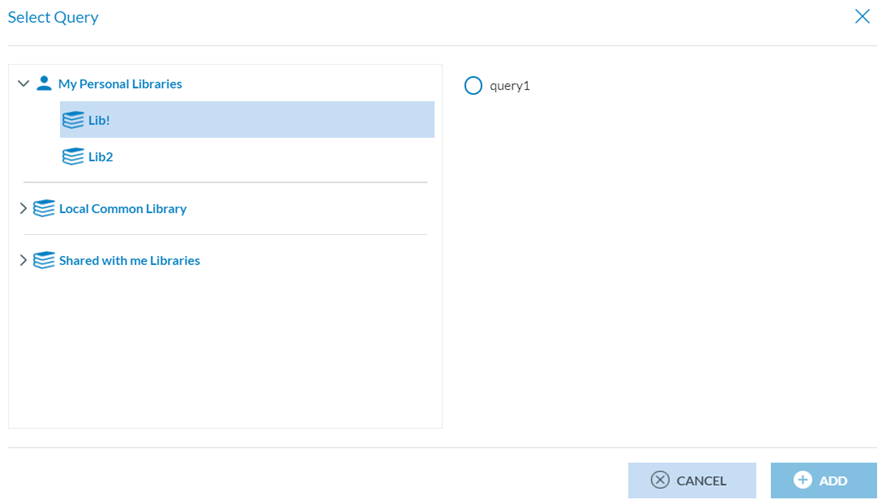The image size is (886, 504).
Task: Click the circled X icon on Cancel
Action: 660,480
